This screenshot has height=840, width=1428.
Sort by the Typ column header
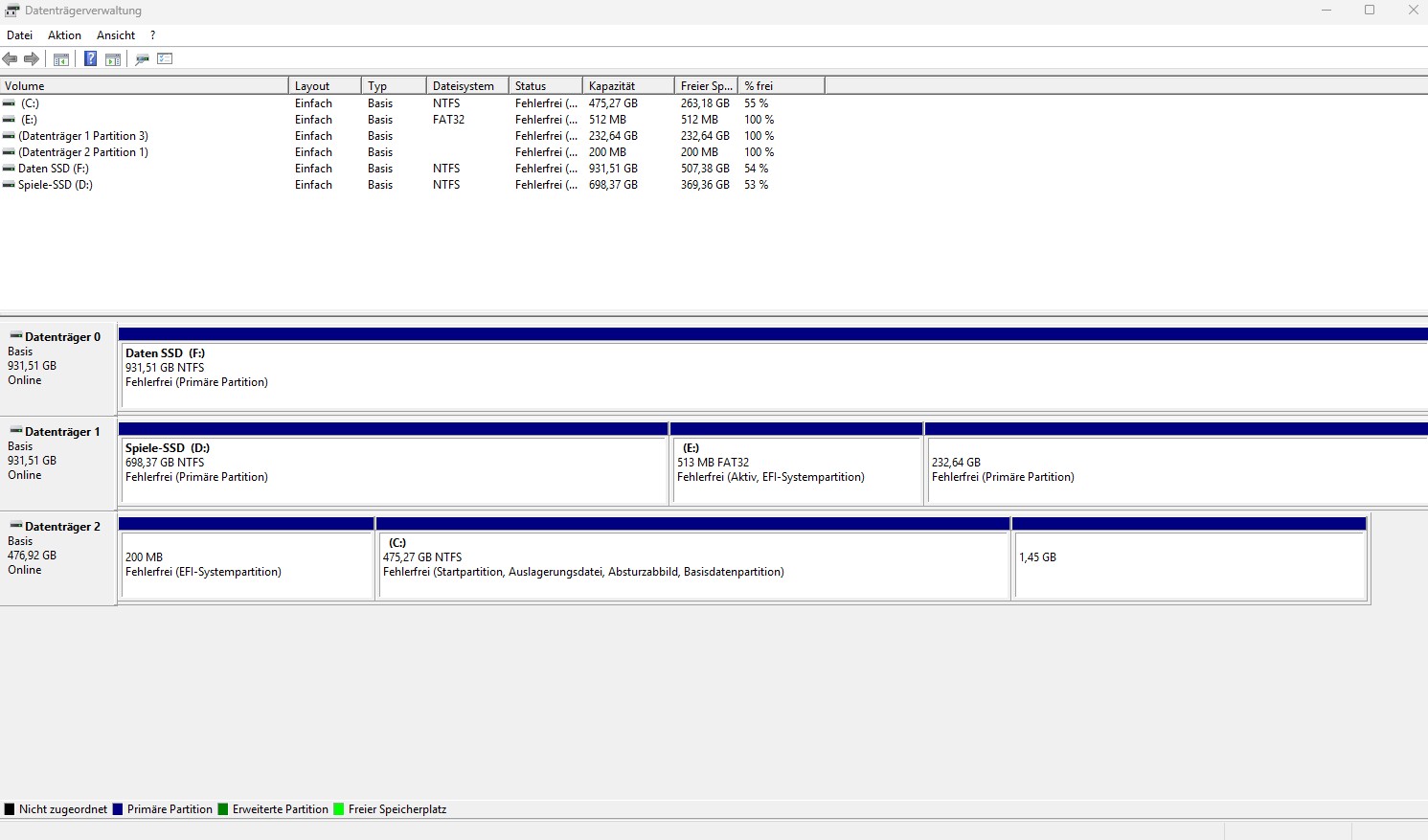(x=394, y=85)
